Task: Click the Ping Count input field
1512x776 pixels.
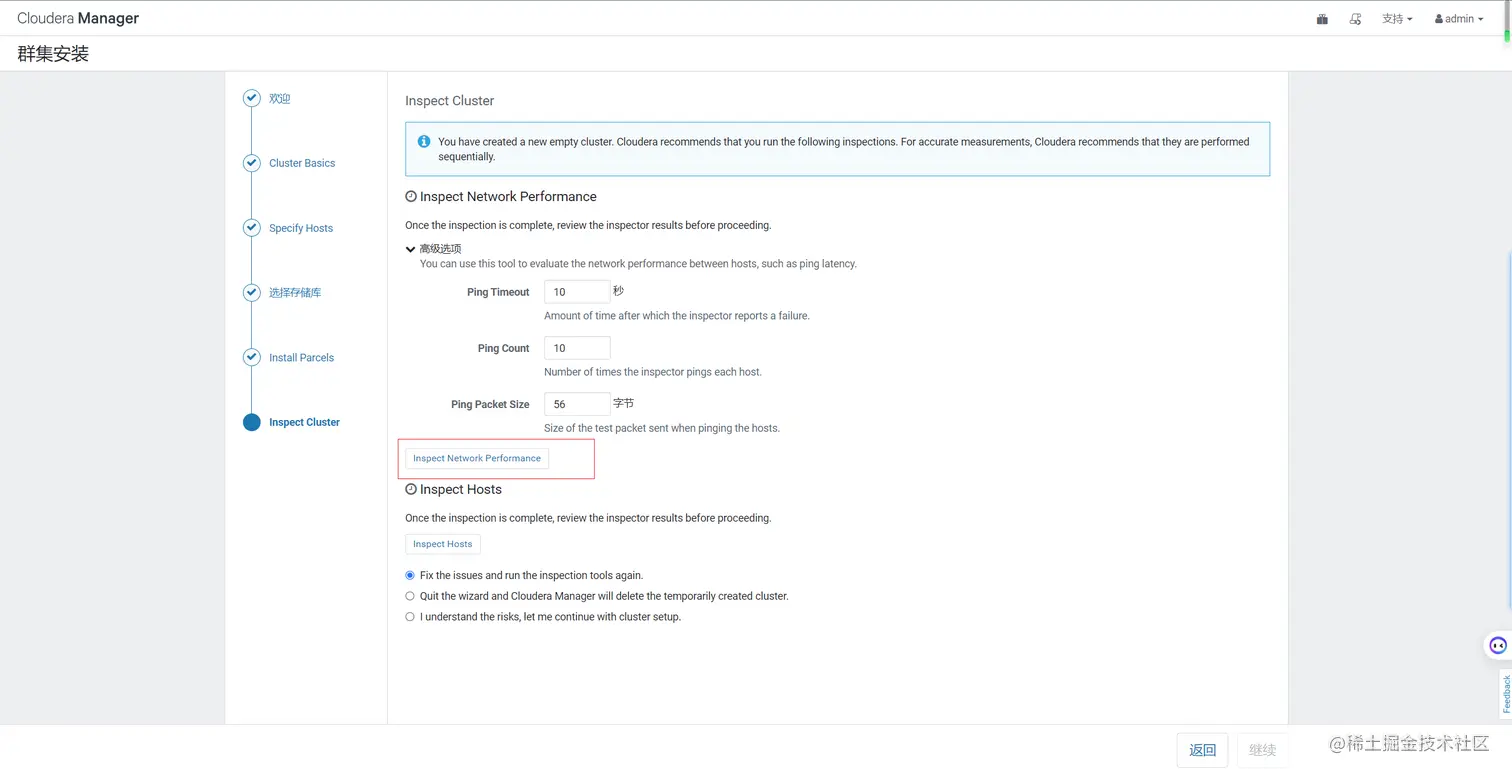Action: coord(577,348)
